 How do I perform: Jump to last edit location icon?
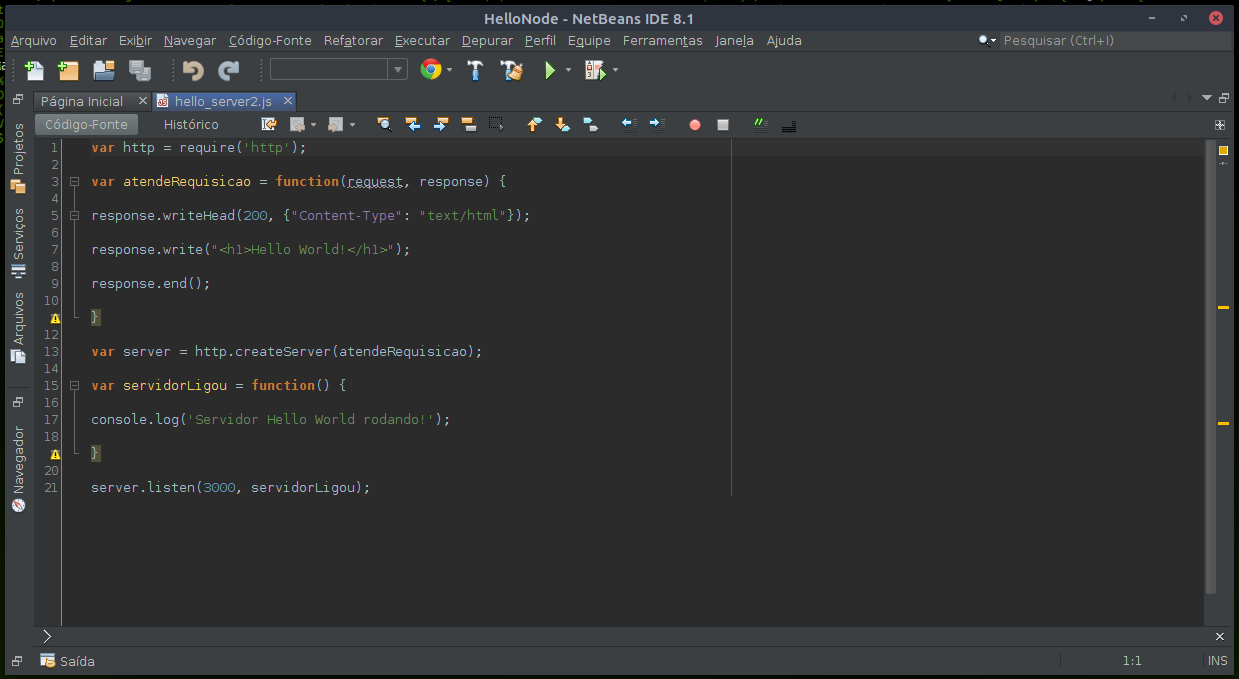pos(268,124)
